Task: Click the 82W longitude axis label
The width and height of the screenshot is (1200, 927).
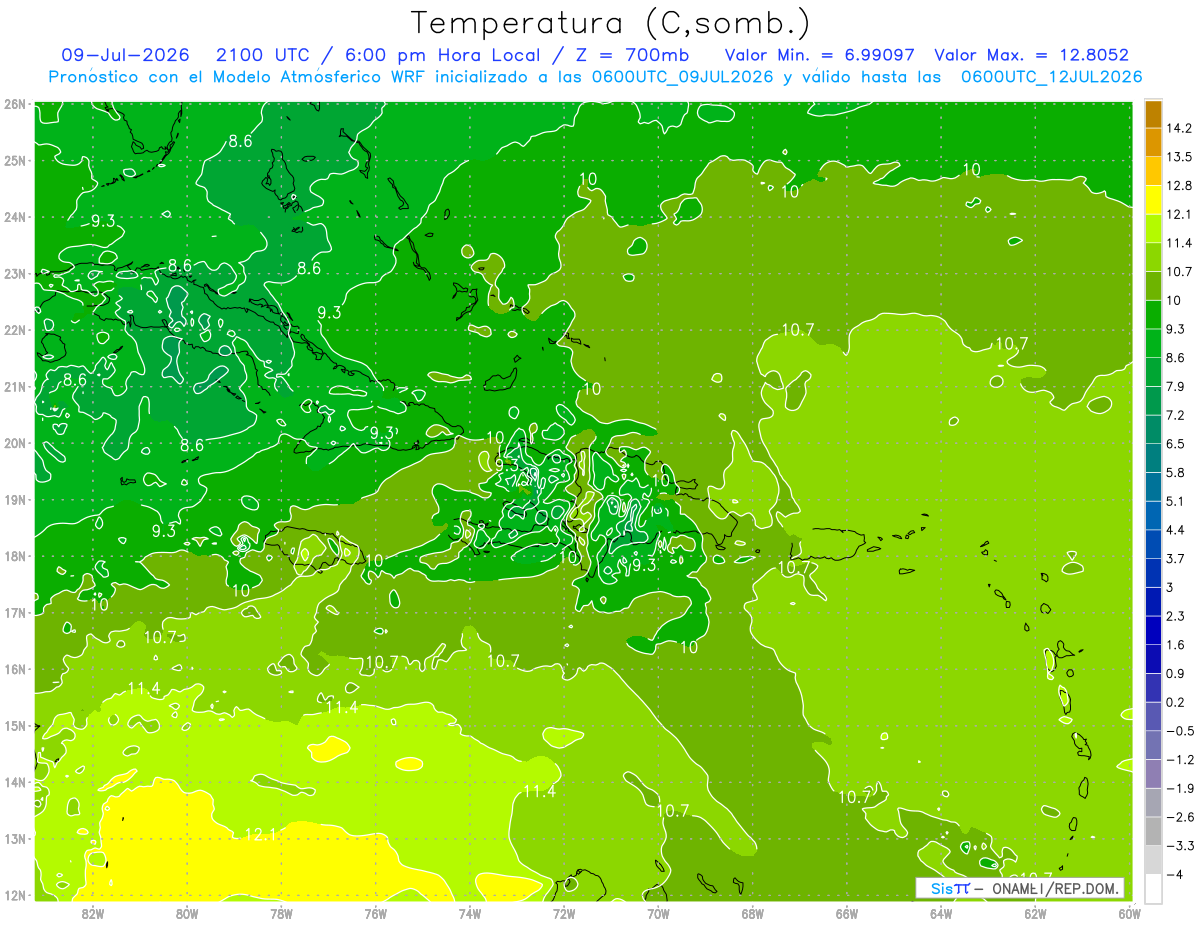Action: click(x=93, y=912)
